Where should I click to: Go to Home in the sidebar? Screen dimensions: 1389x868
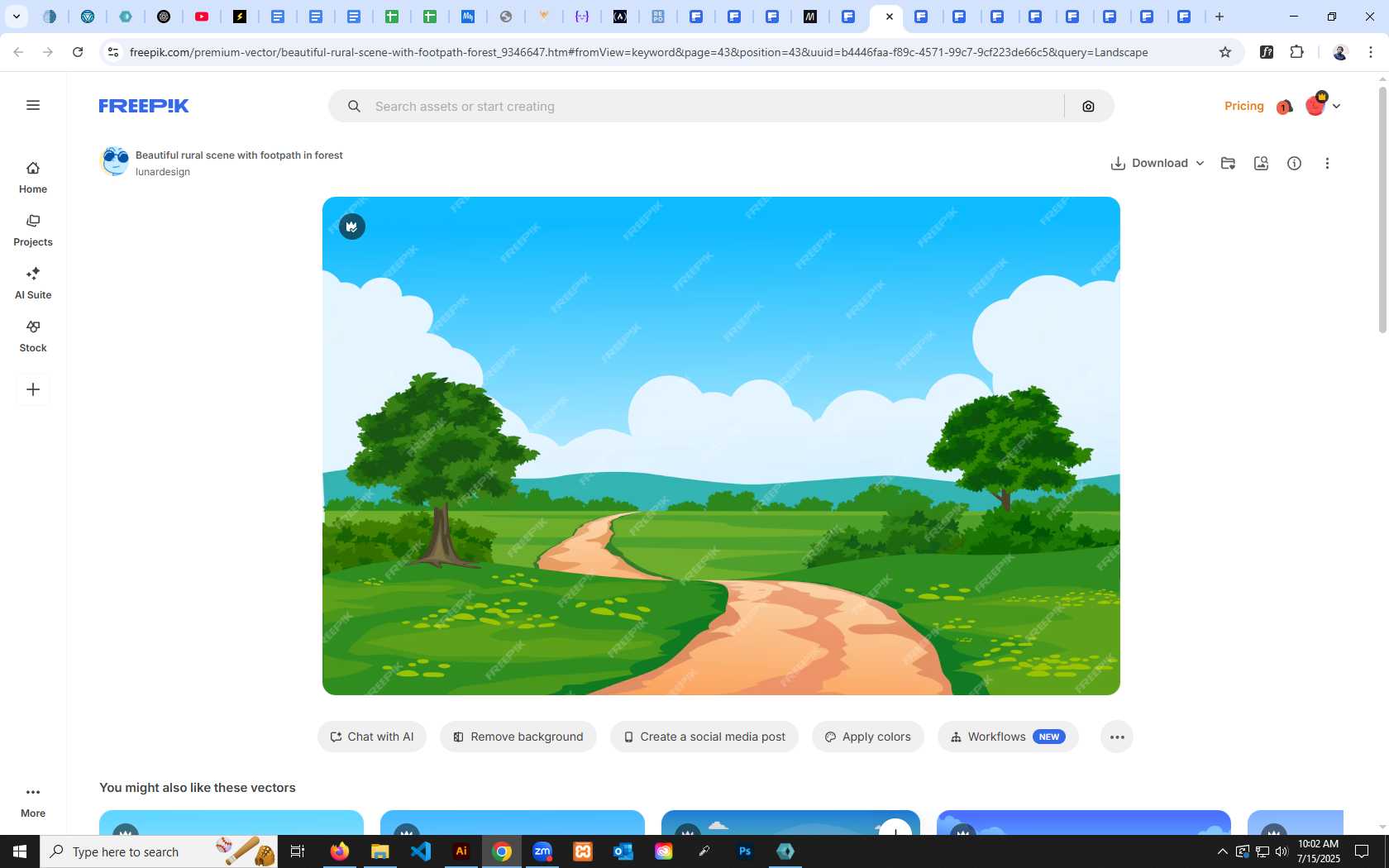(x=33, y=178)
